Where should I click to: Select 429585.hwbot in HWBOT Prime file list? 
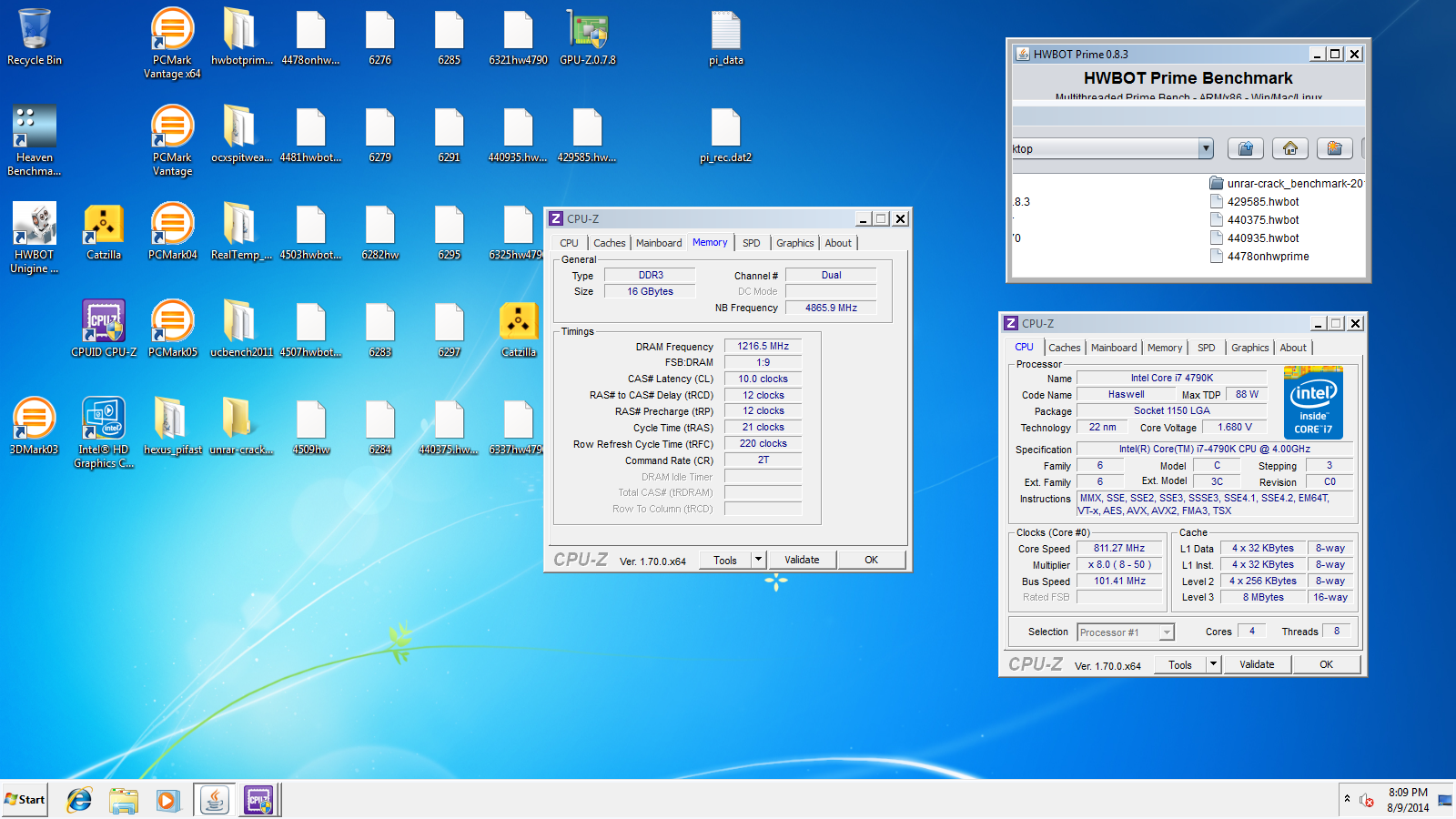pos(1263,202)
